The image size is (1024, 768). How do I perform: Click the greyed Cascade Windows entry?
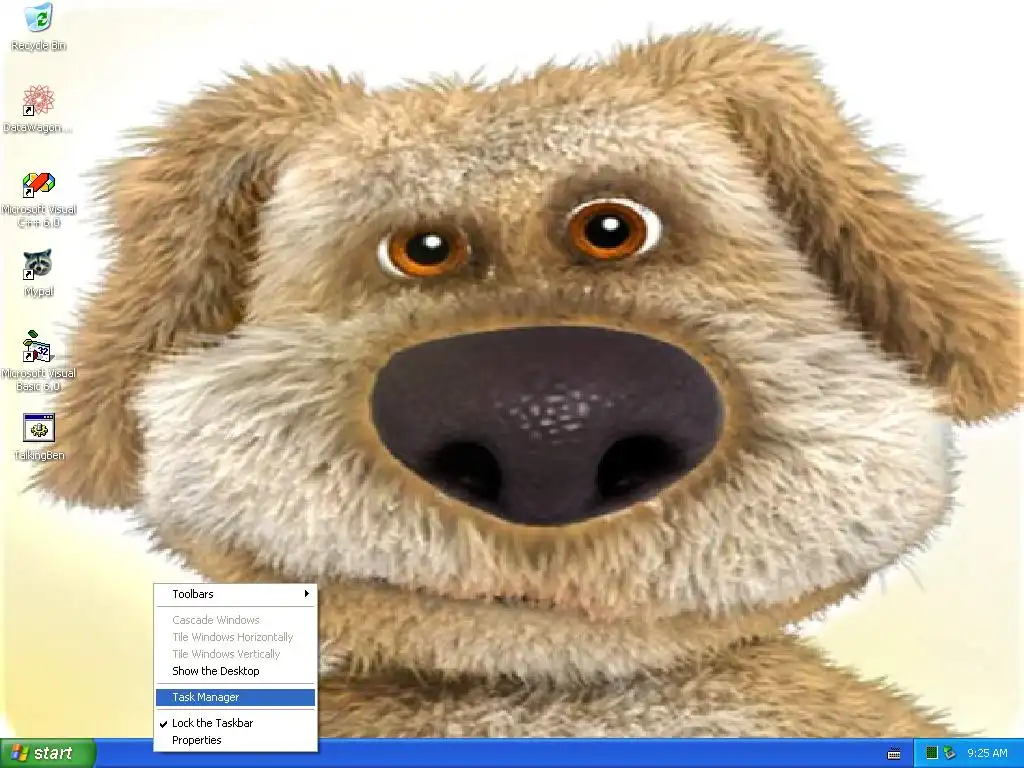click(x=236, y=620)
